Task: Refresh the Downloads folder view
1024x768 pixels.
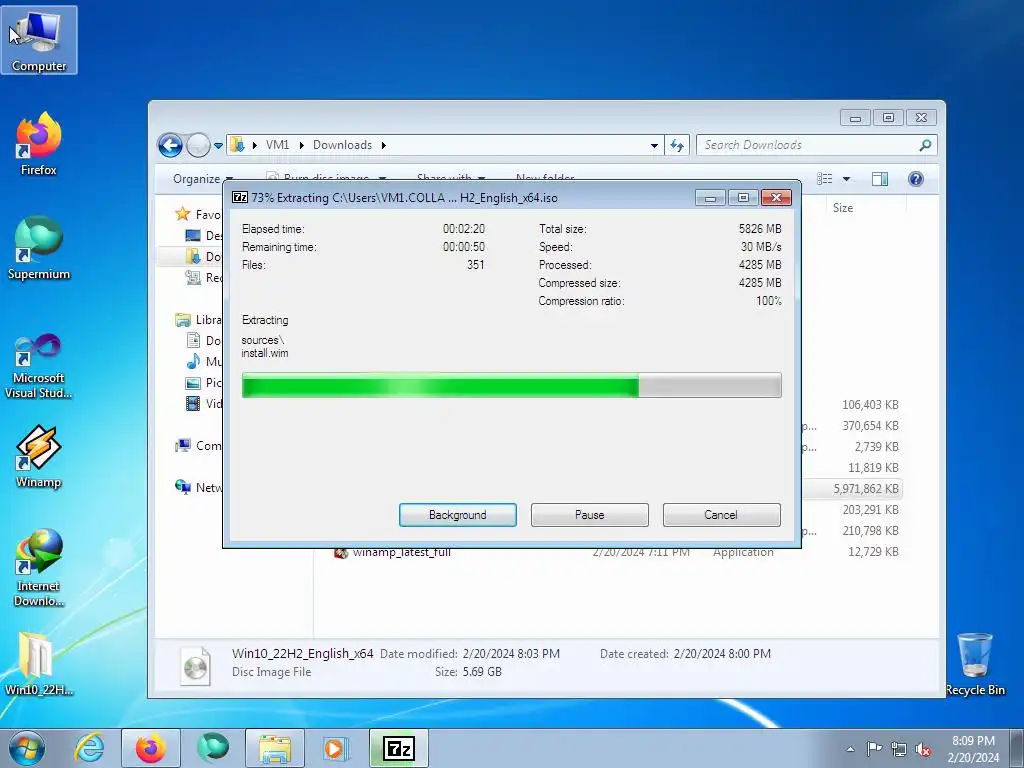Action: tap(677, 145)
